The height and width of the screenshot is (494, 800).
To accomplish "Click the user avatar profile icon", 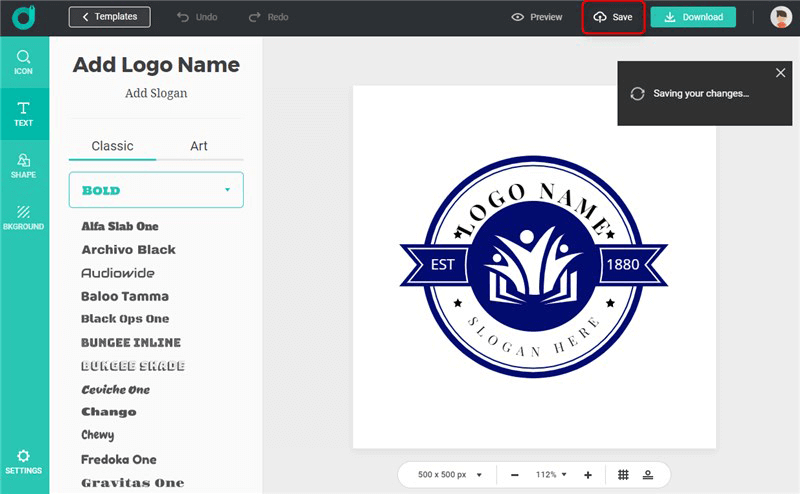I will pyautogui.click(x=780, y=17).
